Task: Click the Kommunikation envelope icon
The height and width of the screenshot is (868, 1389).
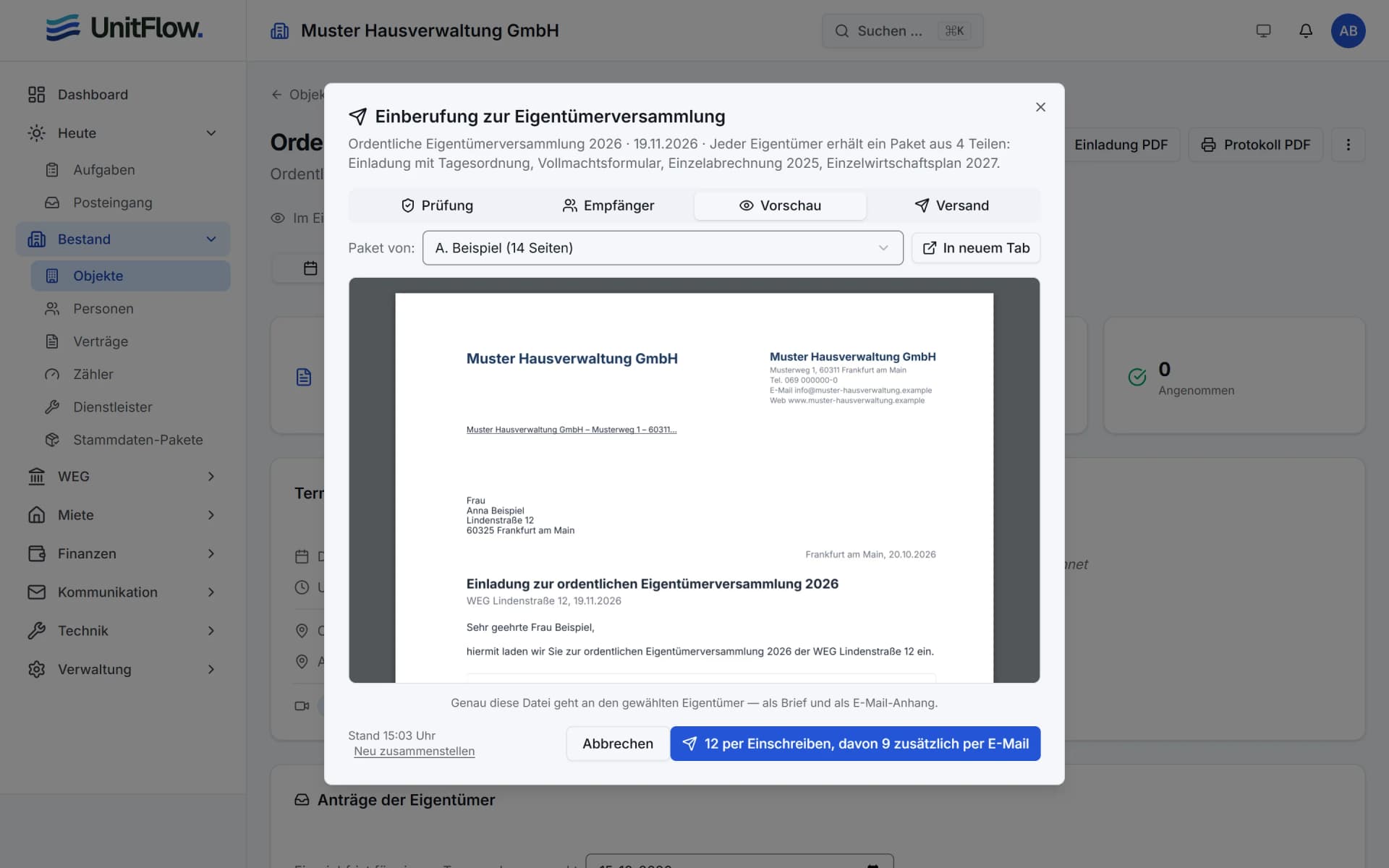Action: 36,592
